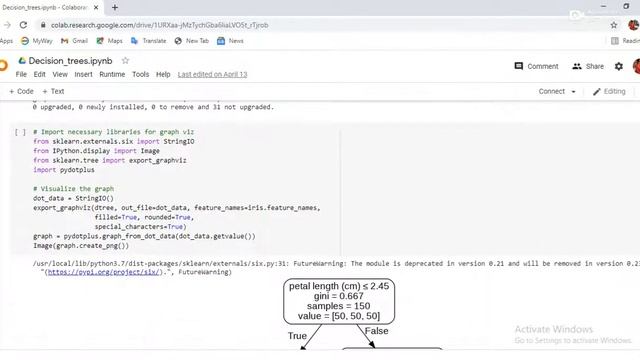View site security lock information

coord(43,25)
